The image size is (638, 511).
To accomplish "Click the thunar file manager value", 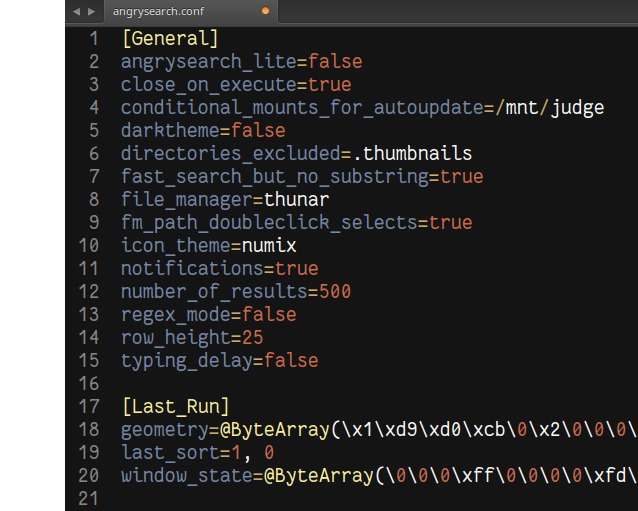I will 297,200.
